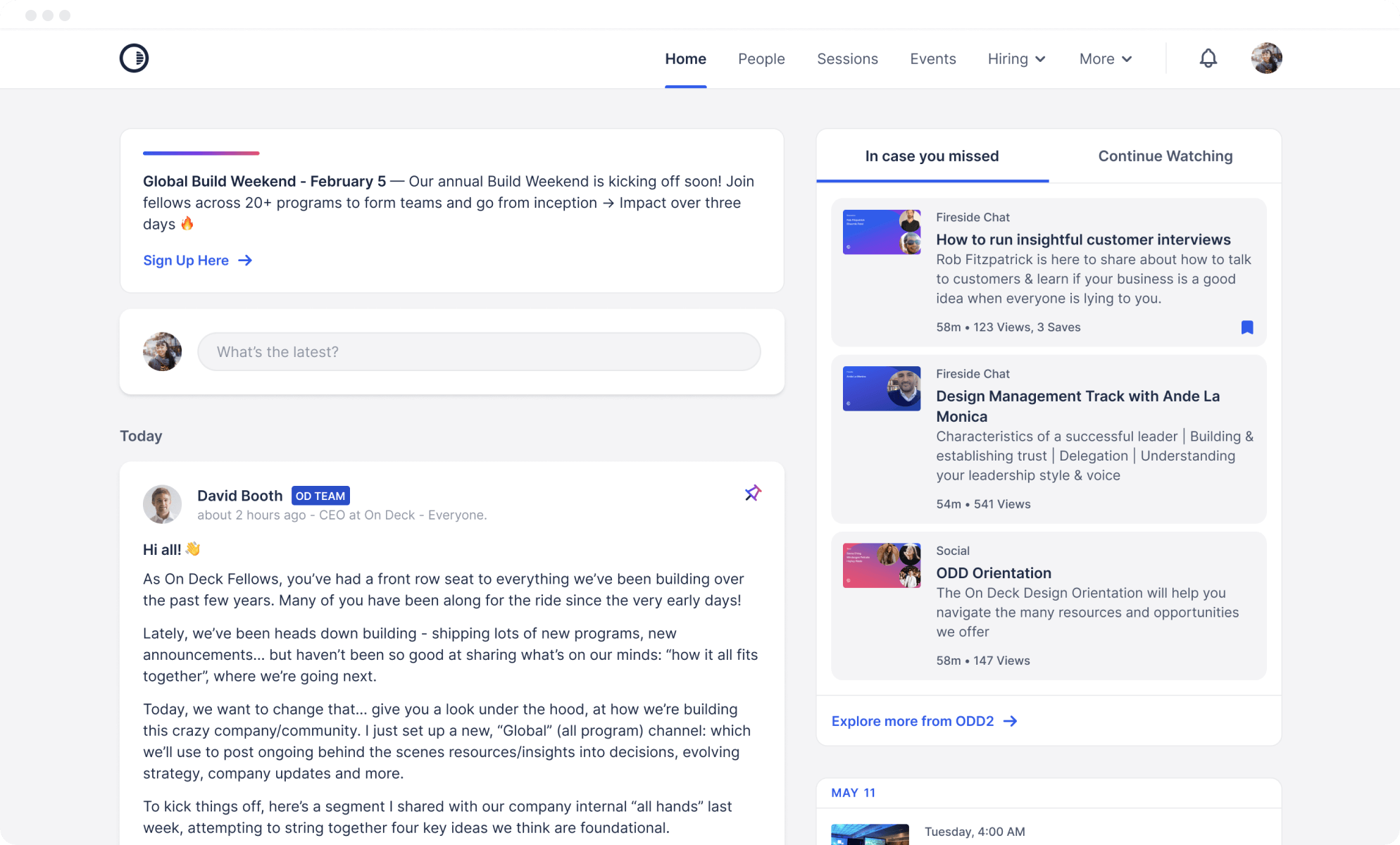Click arrow beside Explore more from ODD2
The width and height of the screenshot is (1400, 845).
[x=1010, y=721]
